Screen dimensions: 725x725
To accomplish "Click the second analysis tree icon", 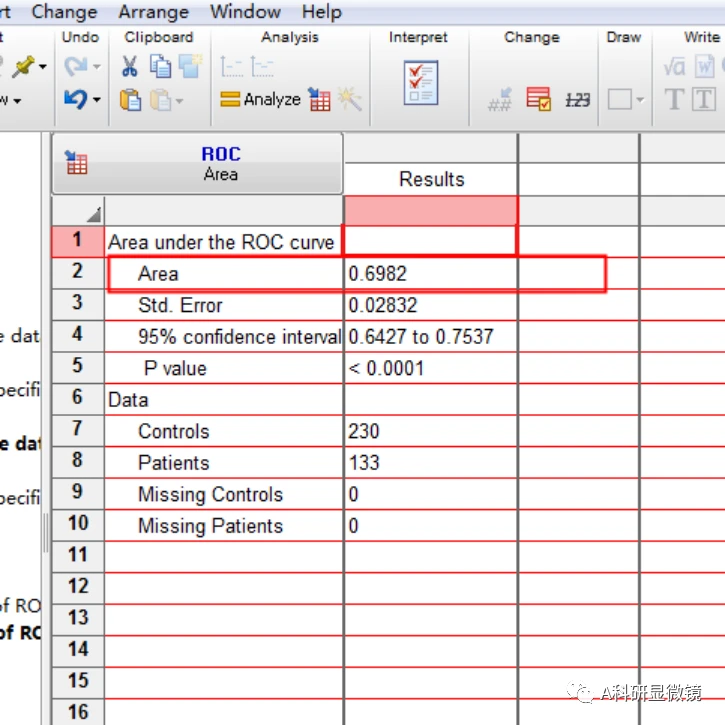I will tap(262, 67).
